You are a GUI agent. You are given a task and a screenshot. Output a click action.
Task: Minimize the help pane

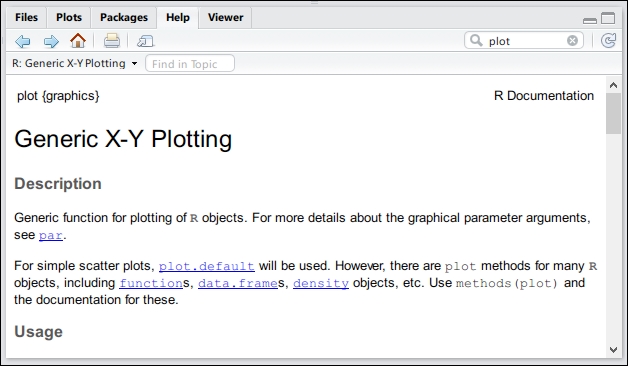coord(590,21)
